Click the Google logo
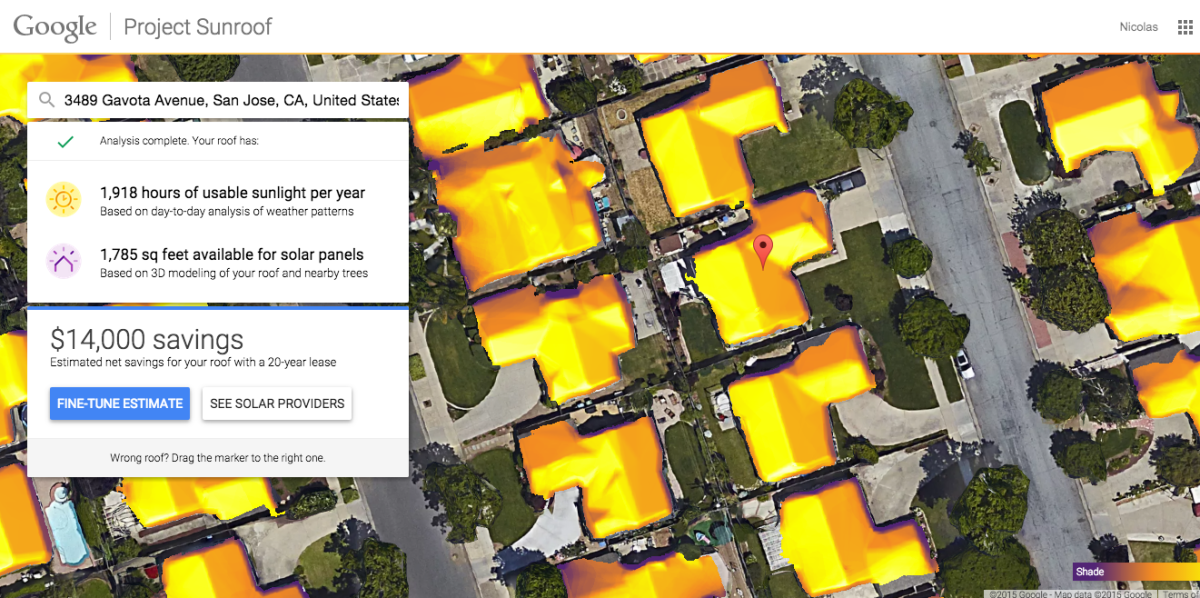 (x=54, y=27)
